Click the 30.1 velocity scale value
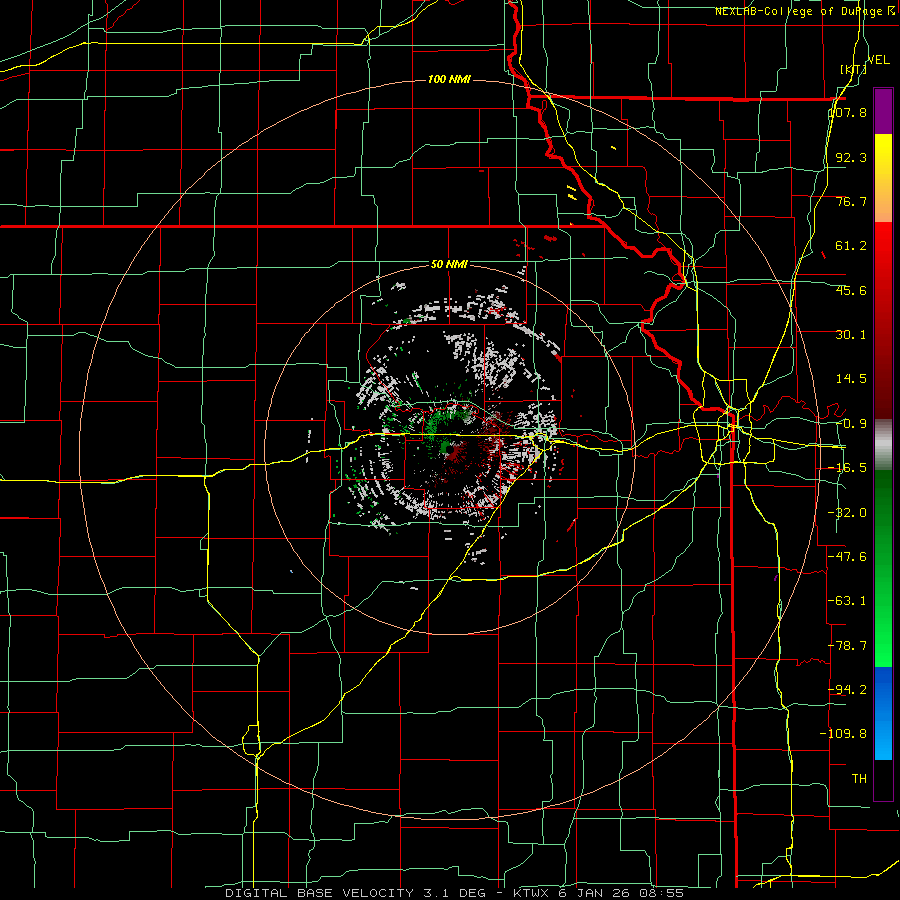 [851, 335]
